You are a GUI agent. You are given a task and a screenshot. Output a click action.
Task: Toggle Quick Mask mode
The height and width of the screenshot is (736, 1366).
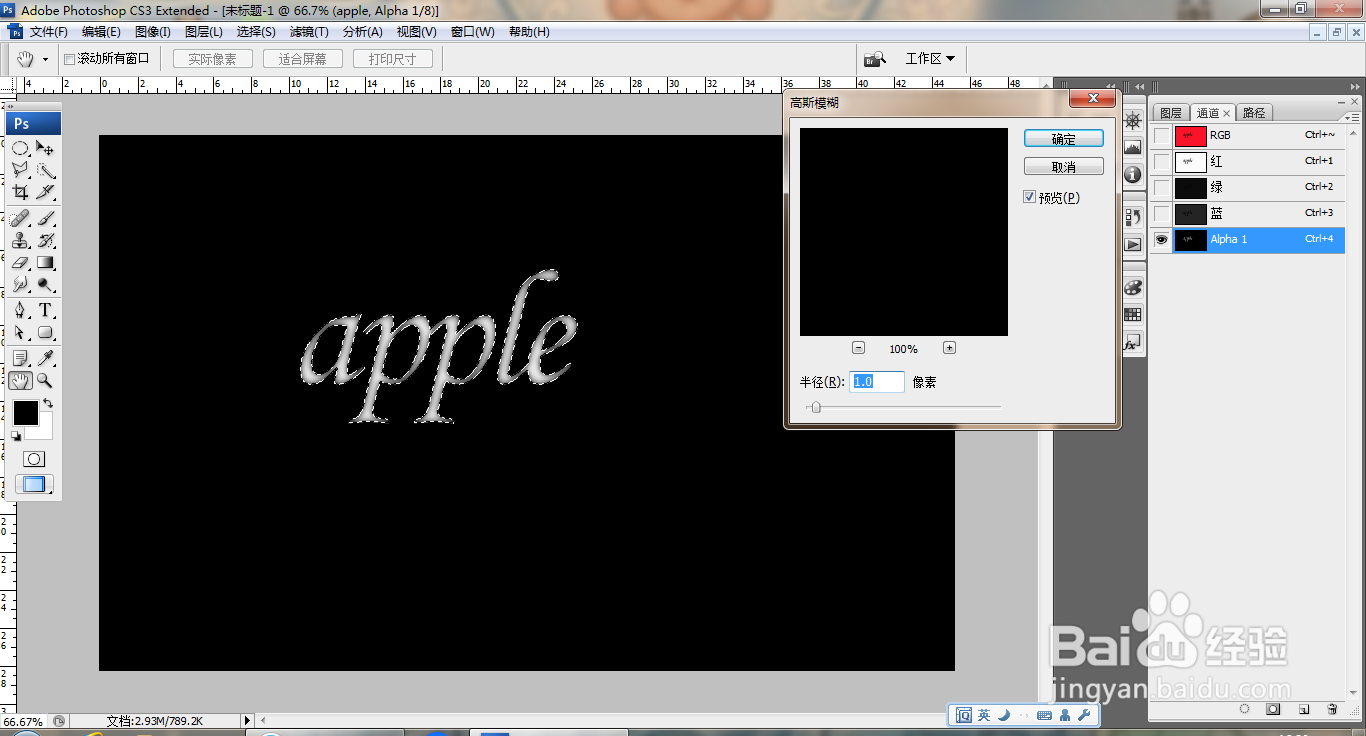[x=34, y=459]
